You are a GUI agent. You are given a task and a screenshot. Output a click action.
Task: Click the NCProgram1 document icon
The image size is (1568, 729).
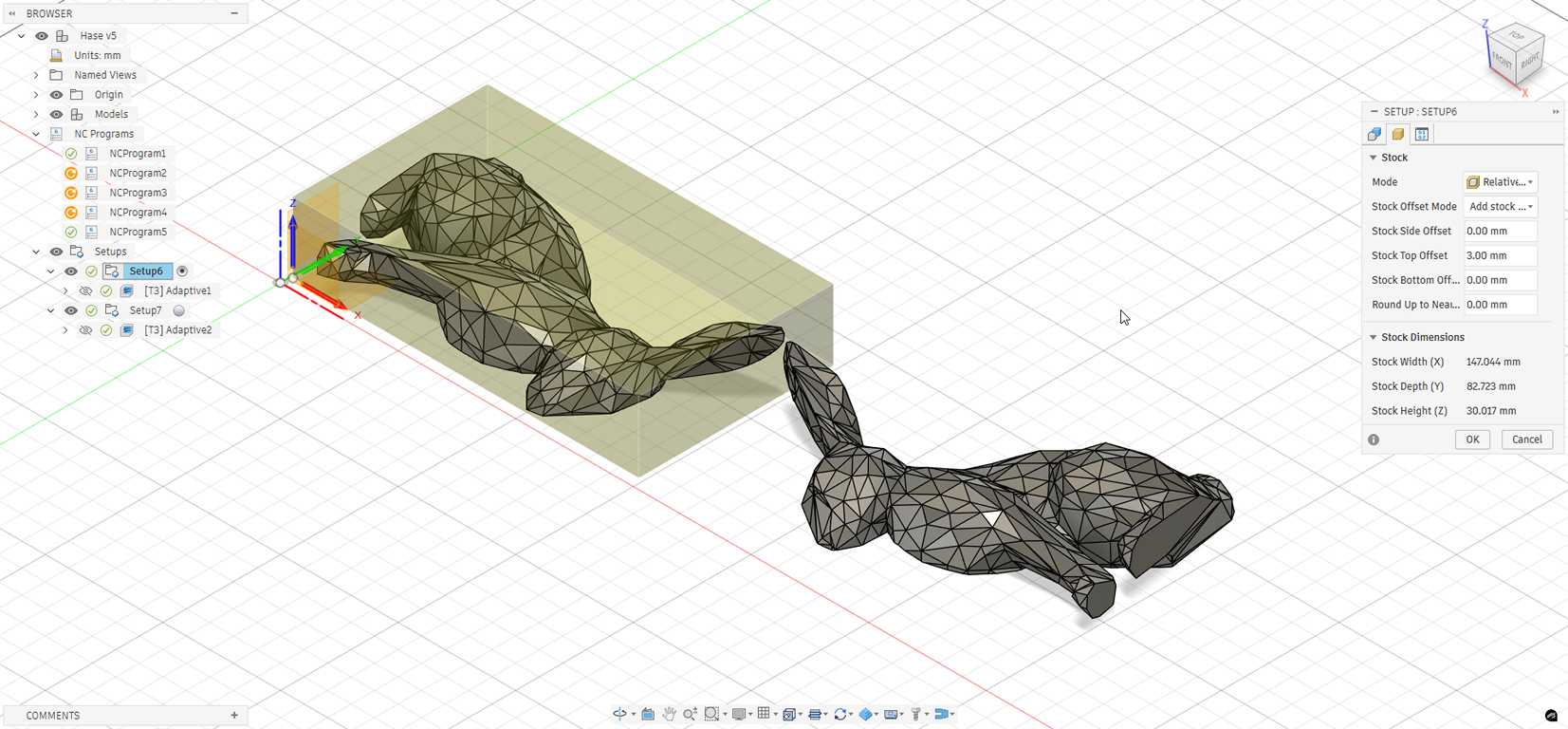click(x=92, y=153)
